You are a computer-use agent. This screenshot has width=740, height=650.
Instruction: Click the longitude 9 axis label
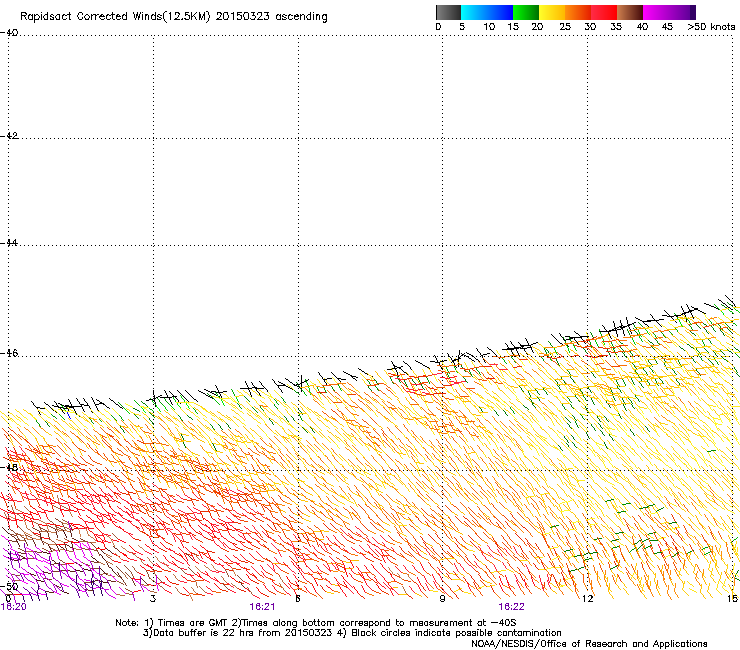click(442, 599)
